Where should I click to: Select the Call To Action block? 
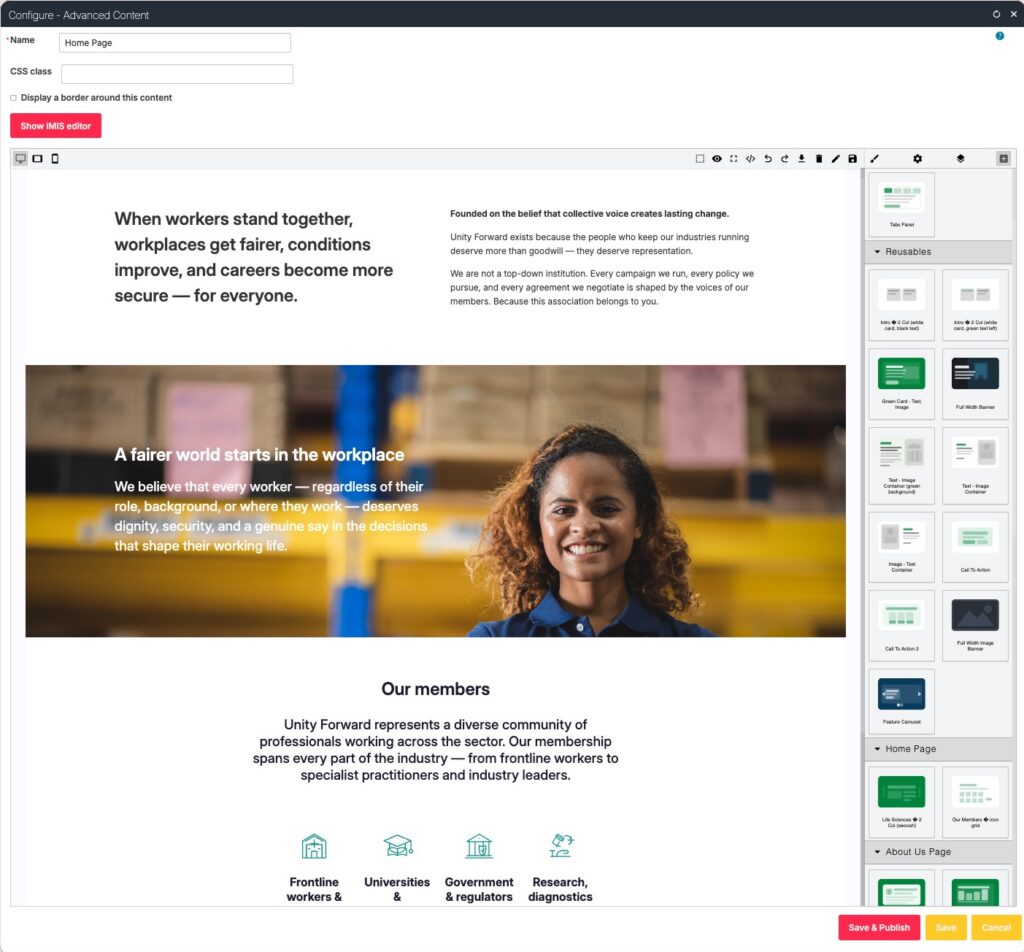click(975, 547)
